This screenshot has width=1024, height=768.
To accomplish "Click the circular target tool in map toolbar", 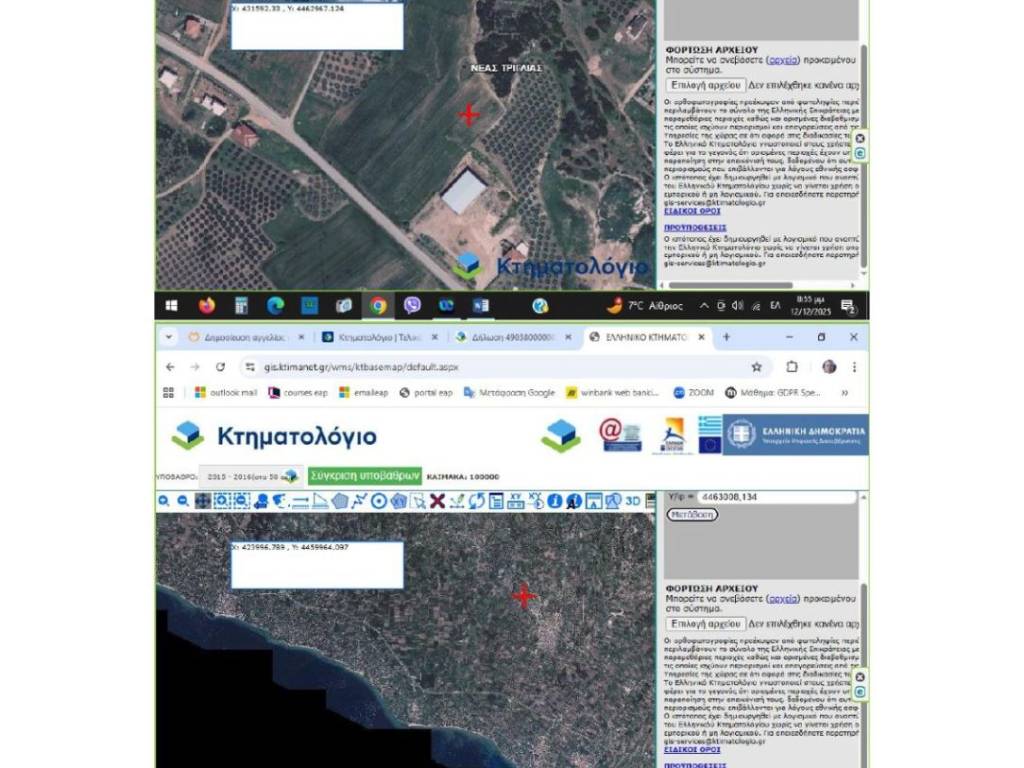I will point(379,501).
